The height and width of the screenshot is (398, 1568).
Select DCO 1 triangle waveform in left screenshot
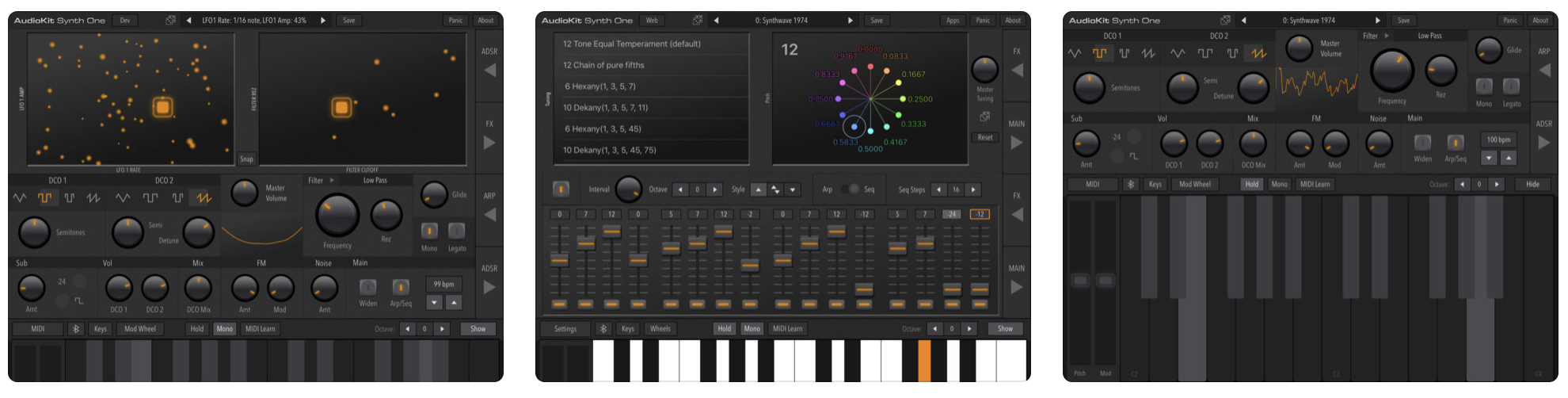tap(20, 197)
